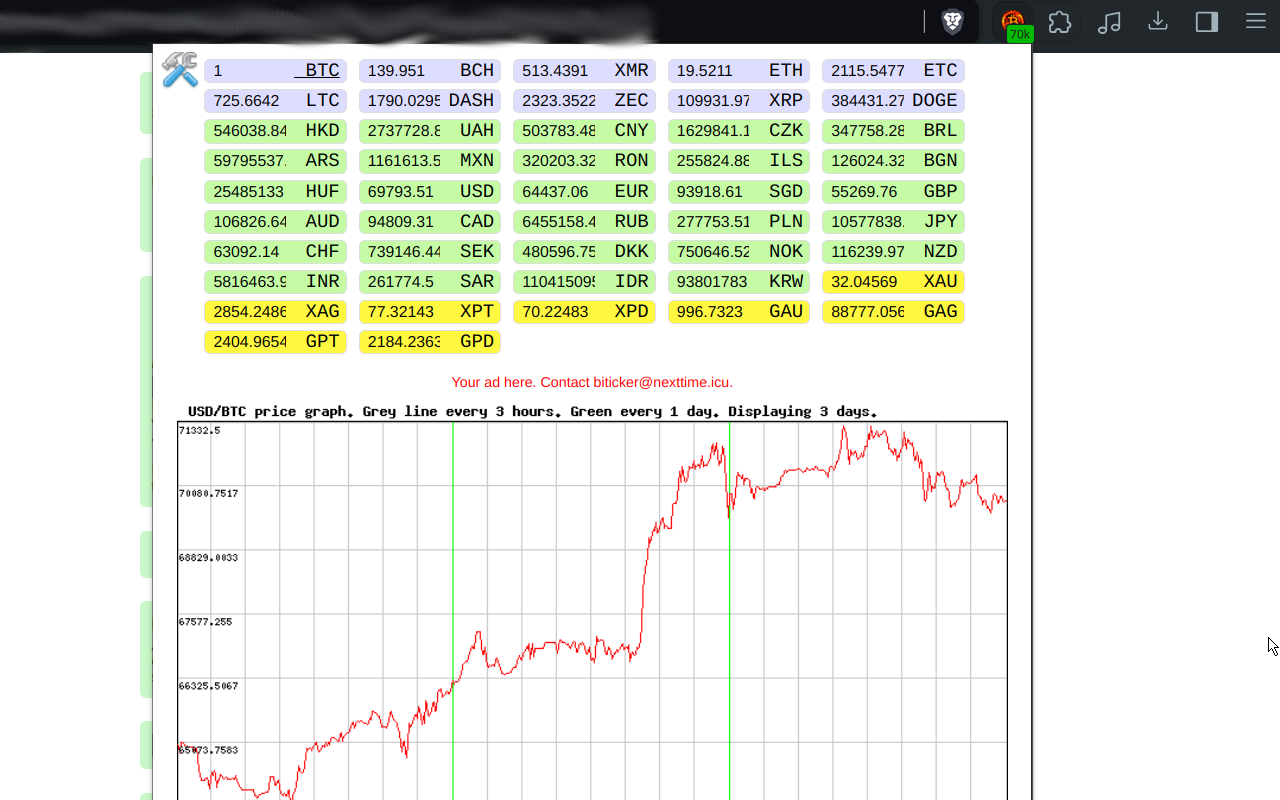Open the browser hamburger menu

(x=1256, y=22)
